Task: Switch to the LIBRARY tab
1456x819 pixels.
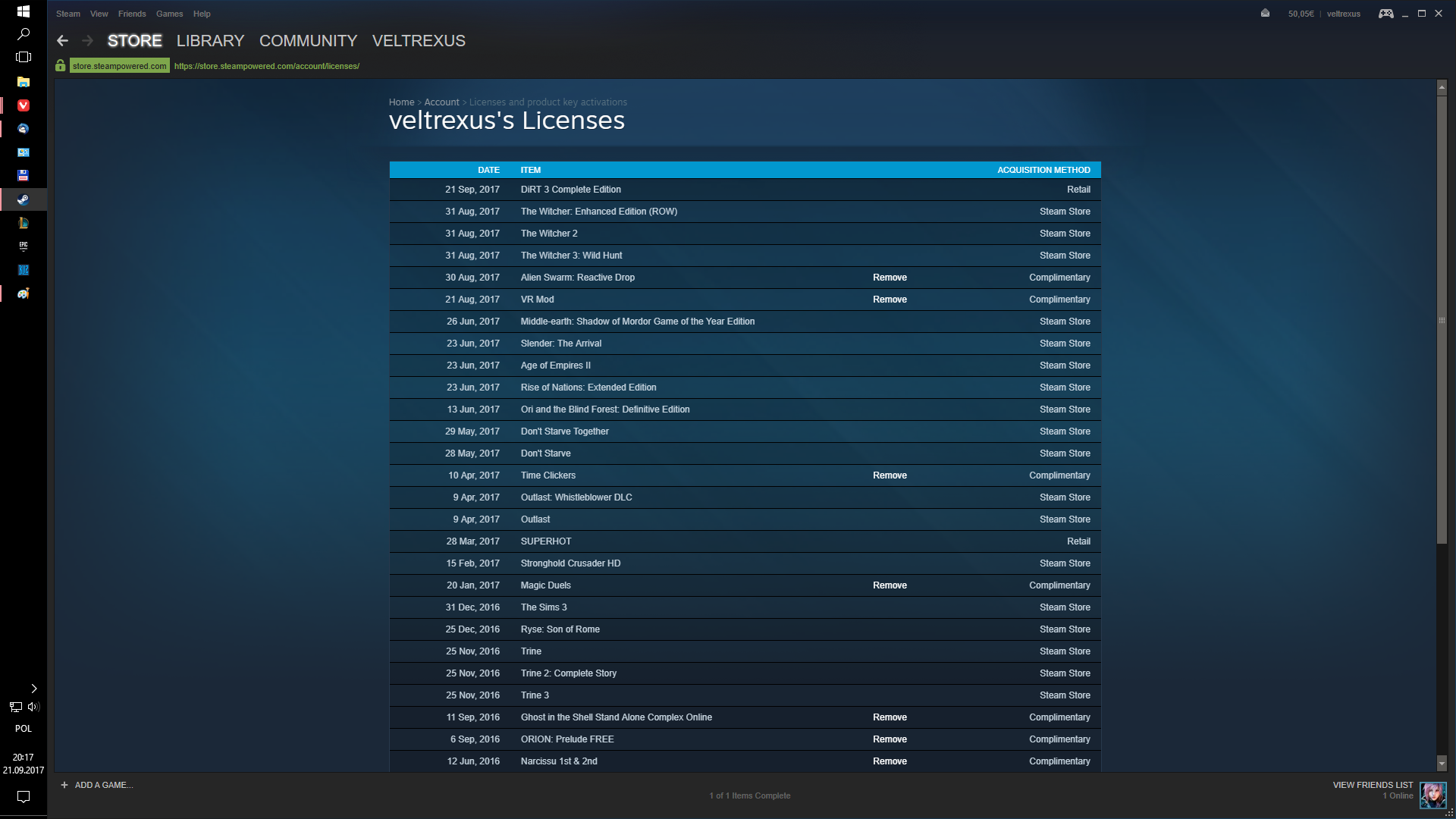Action: [x=210, y=41]
